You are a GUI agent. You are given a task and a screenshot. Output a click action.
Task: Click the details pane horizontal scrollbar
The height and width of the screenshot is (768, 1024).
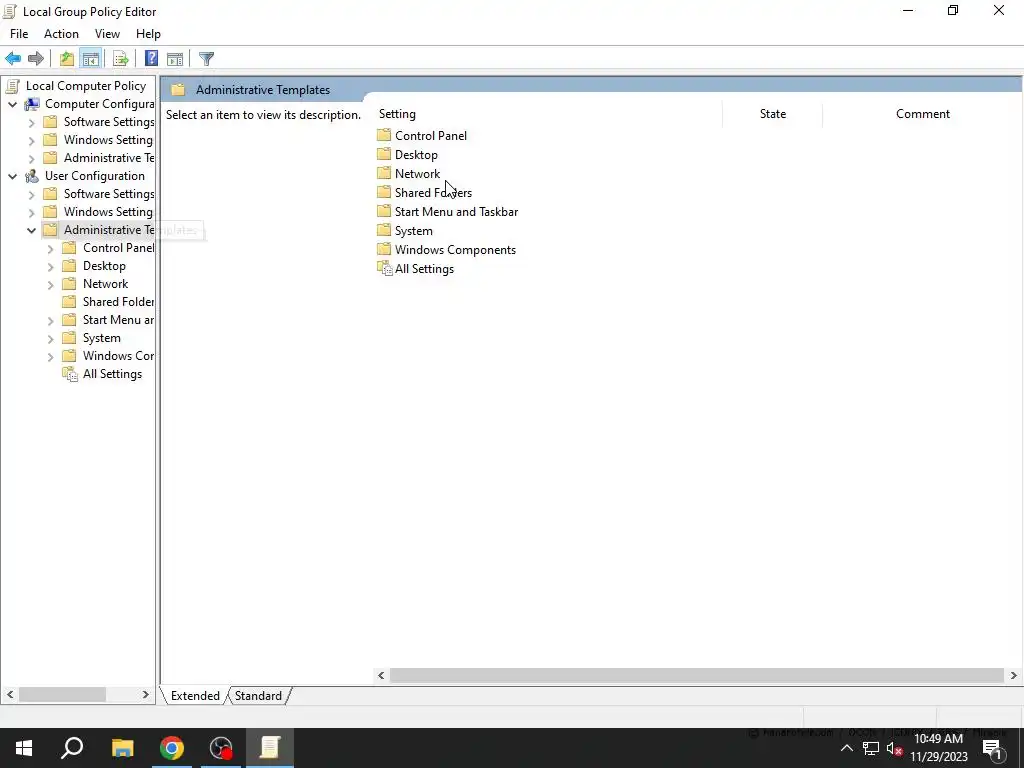point(696,675)
